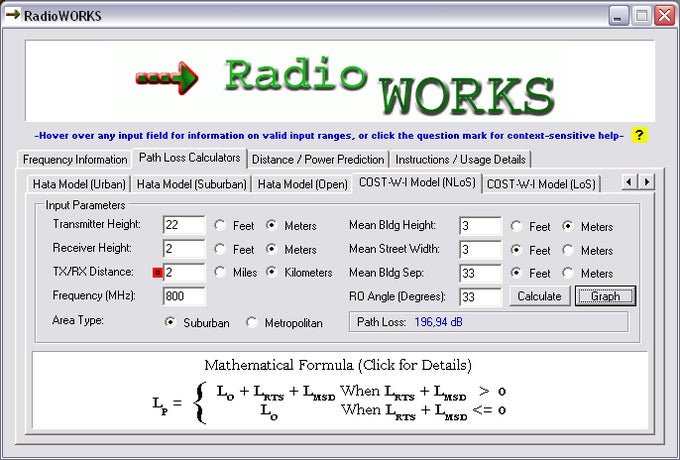Select the Hata Model (Open) tab
The width and height of the screenshot is (680, 460).
(302, 184)
